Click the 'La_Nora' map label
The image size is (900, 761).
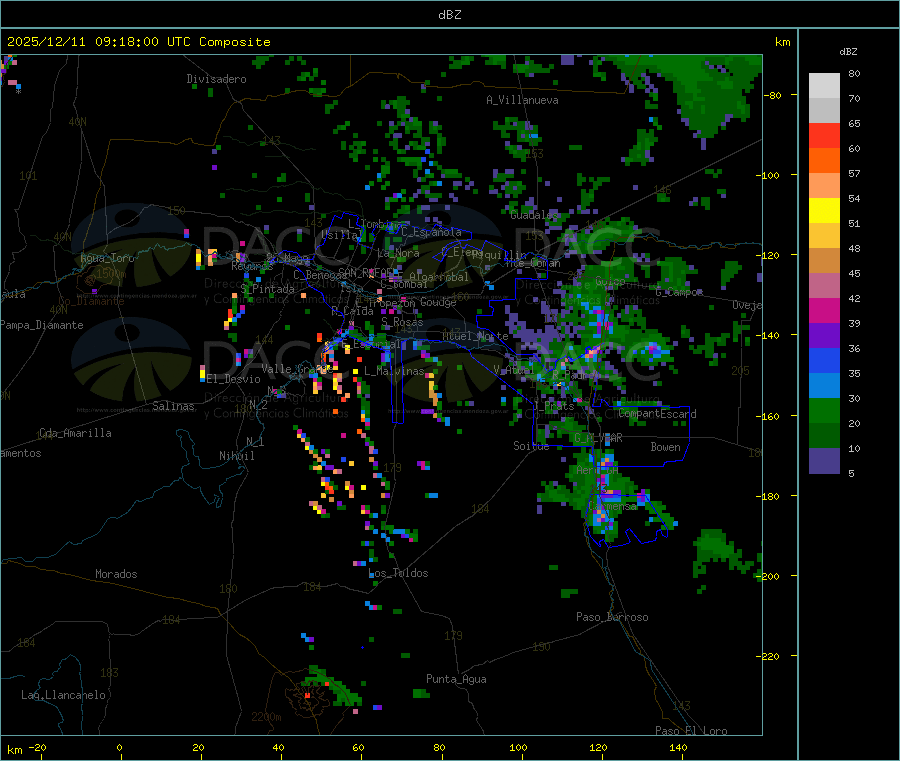pos(398,253)
